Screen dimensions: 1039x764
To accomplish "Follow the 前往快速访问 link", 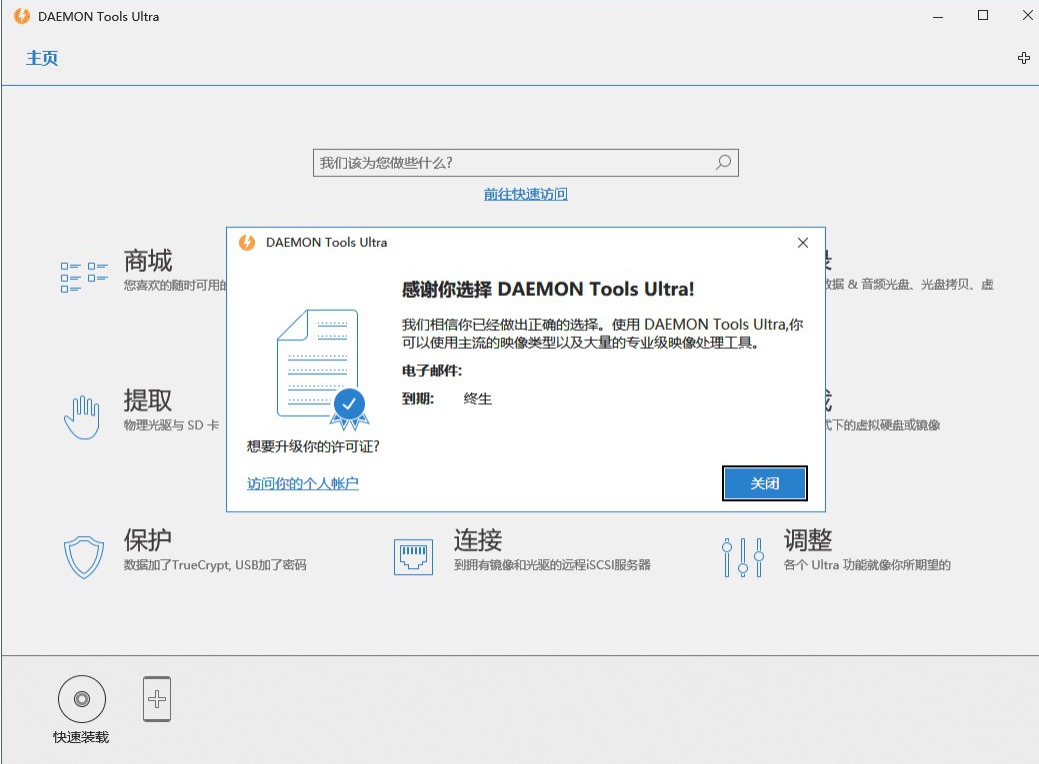I will (x=525, y=194).
